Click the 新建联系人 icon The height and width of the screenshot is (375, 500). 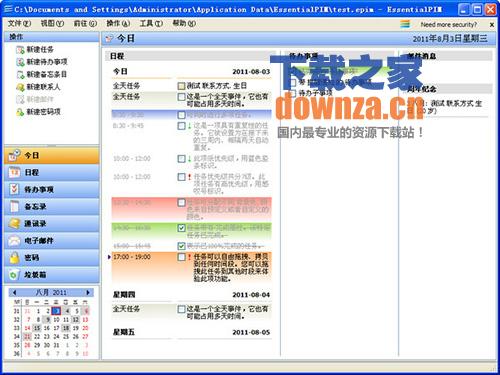coord(20,87)
